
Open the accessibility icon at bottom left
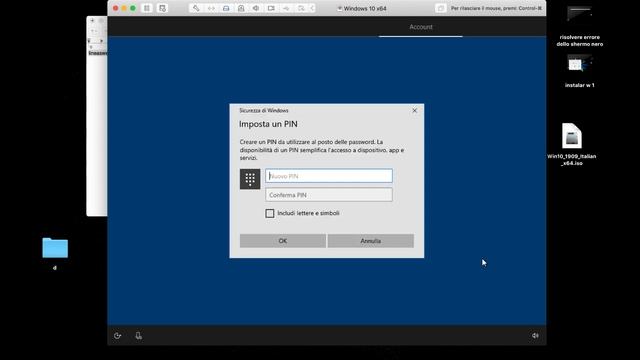point(118,336)
